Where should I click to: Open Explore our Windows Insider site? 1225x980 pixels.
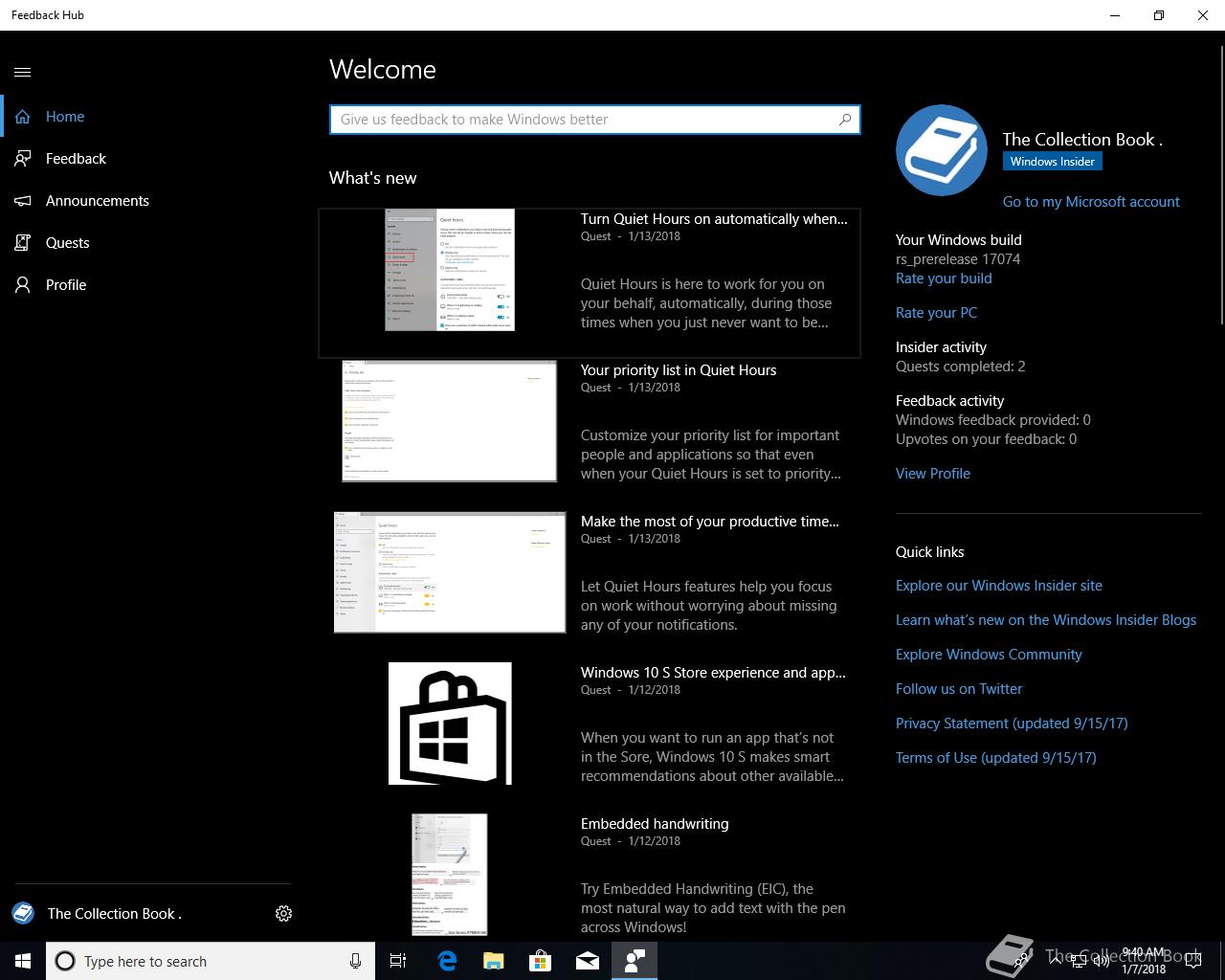999,586
